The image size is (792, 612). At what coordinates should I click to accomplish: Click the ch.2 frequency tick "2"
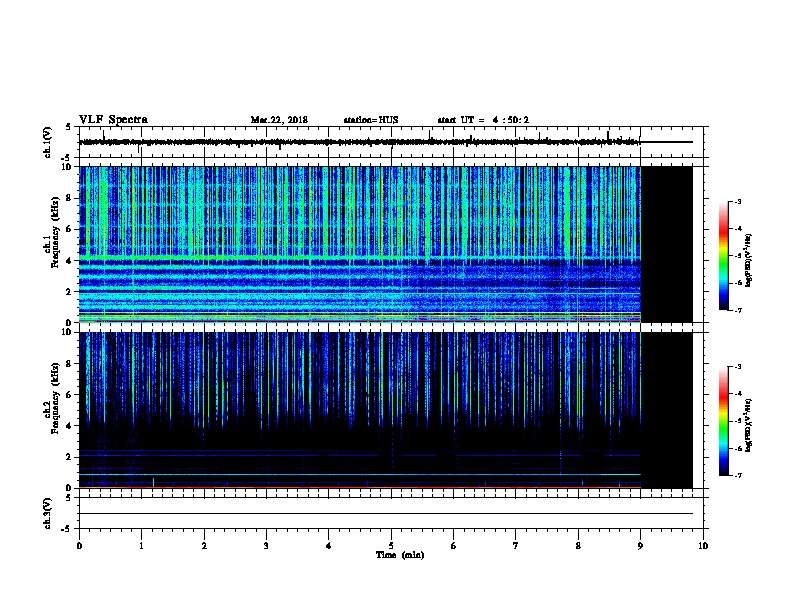pyautogui.click(x=70, y=457)
